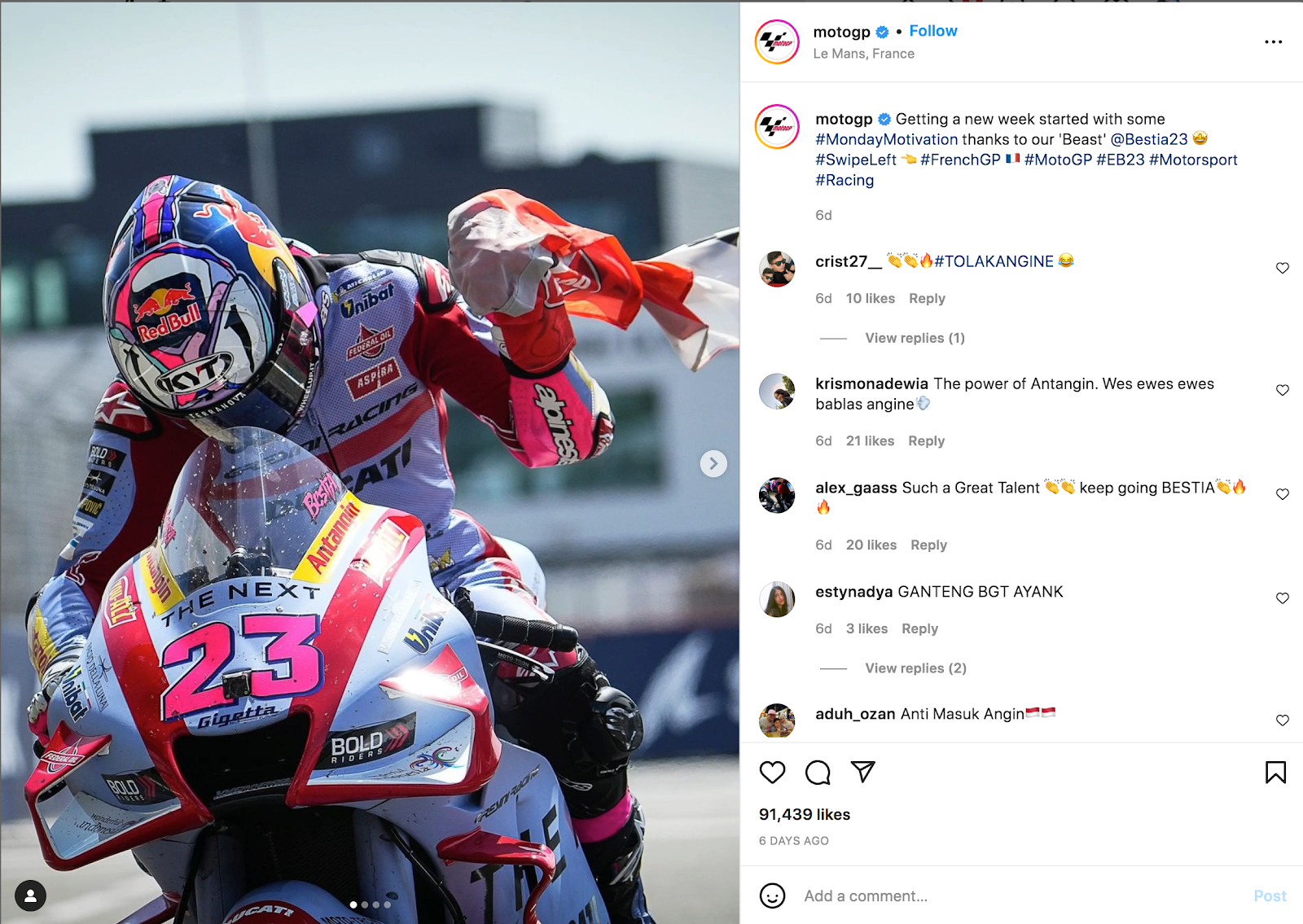Like estynadya's comment heart
The width and height of the screenshot is (1303, 924).
pyautogui.click(x=1283, y=598)
